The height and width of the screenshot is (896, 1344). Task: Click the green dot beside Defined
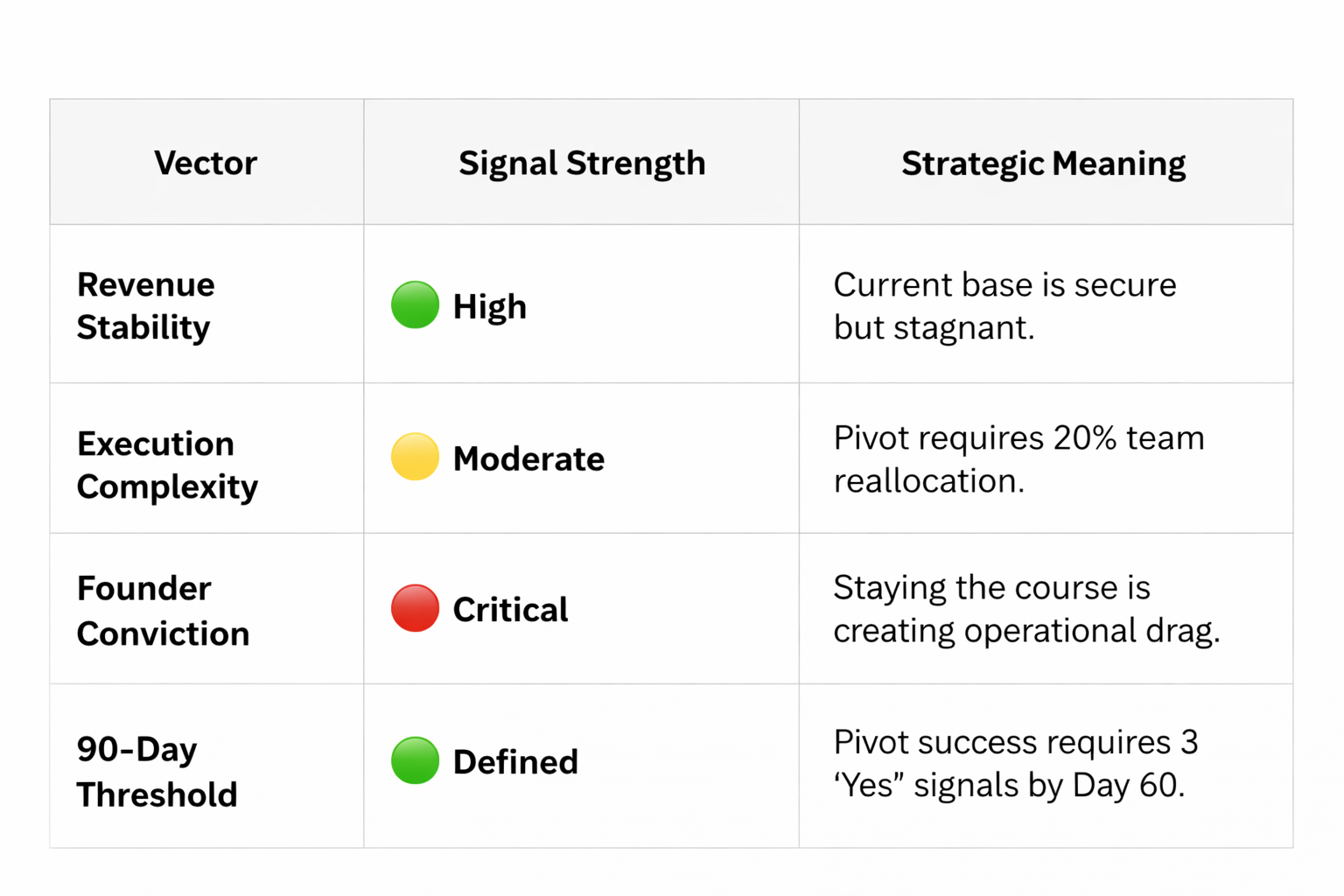point(415,760)
